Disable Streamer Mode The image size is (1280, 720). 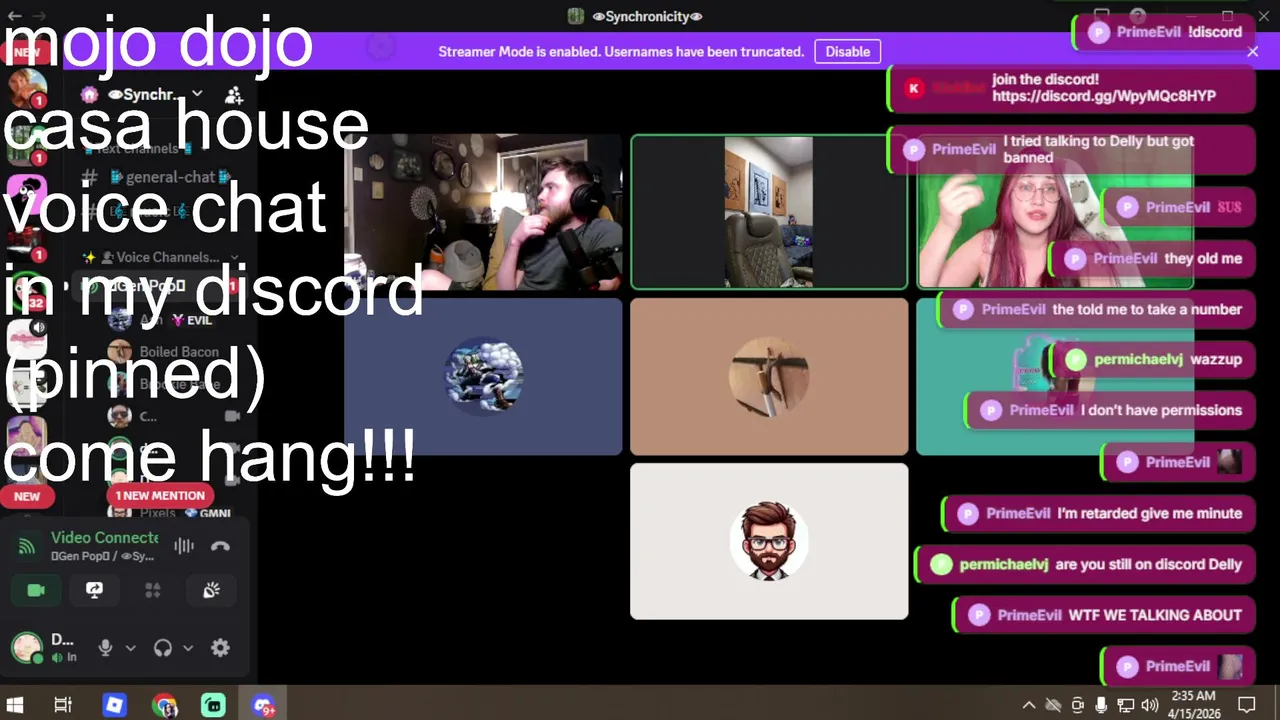point(848,52)
